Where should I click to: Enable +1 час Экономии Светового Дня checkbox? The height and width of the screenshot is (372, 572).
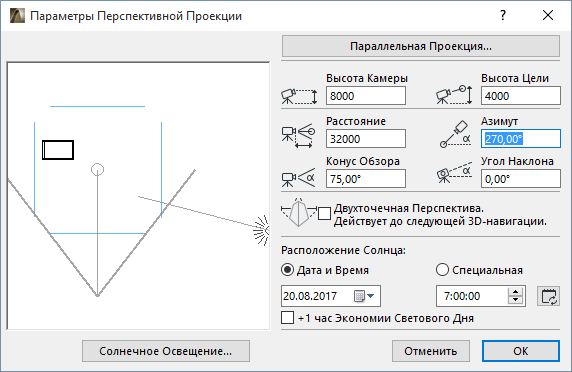point(287,317)
